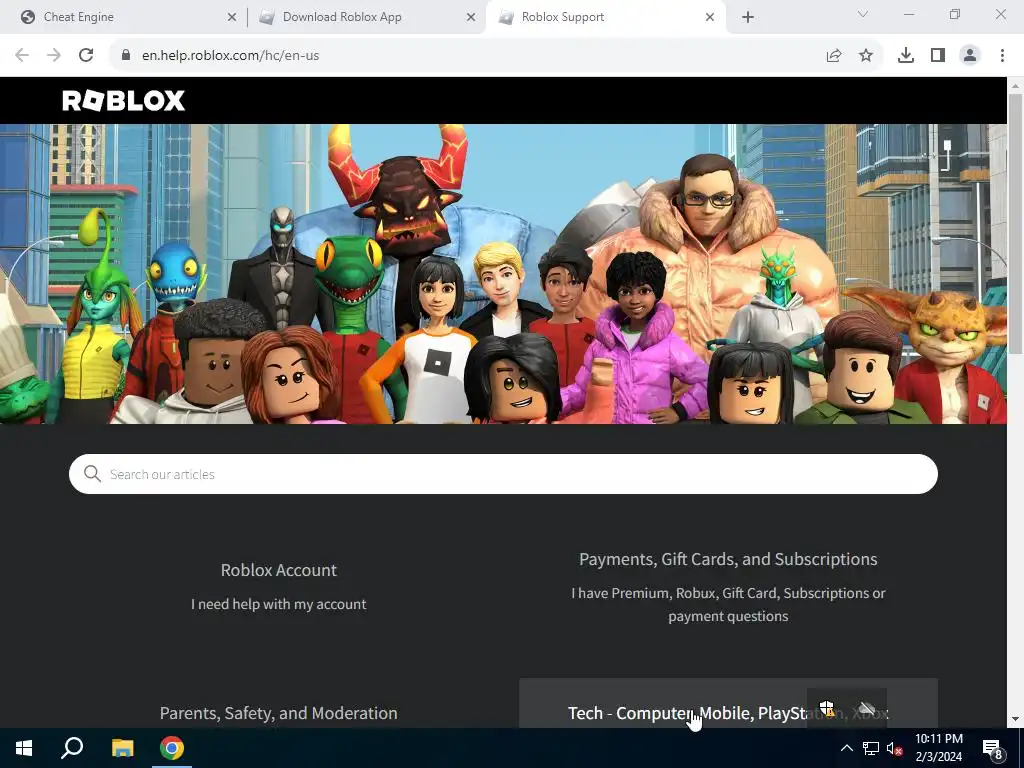Screen dimensions: 1024x768
Task: Close the Roblox Support tab
Action: 710,18
